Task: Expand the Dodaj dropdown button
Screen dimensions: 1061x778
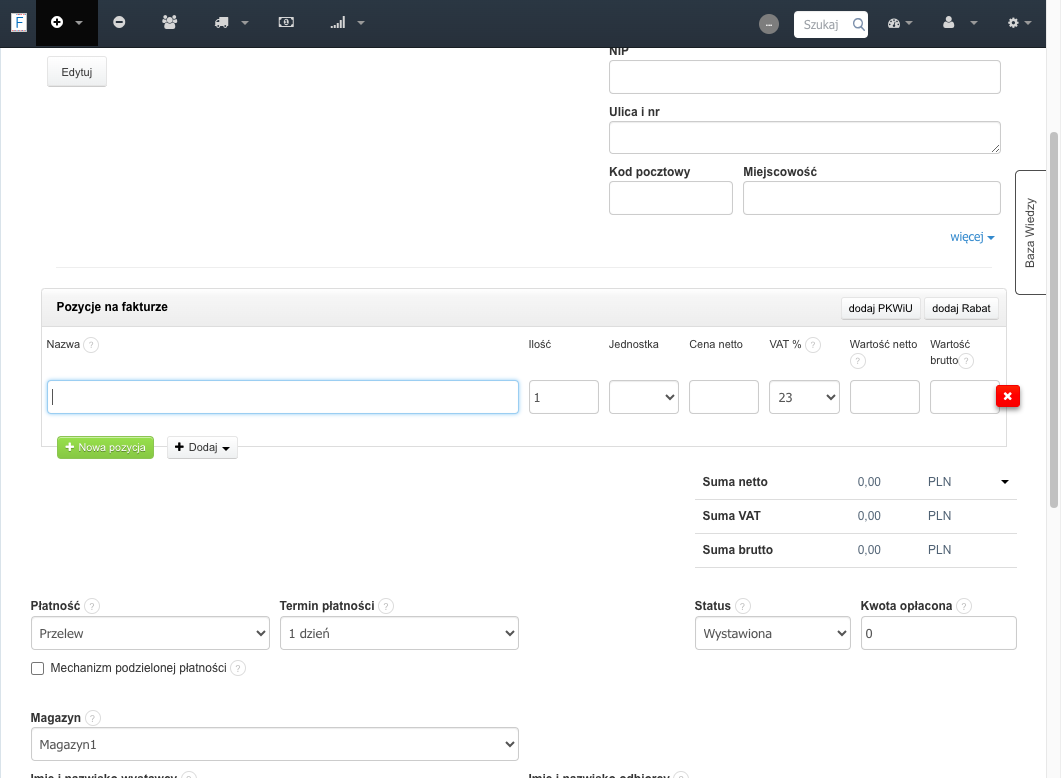Action: (x=202, y=447)
